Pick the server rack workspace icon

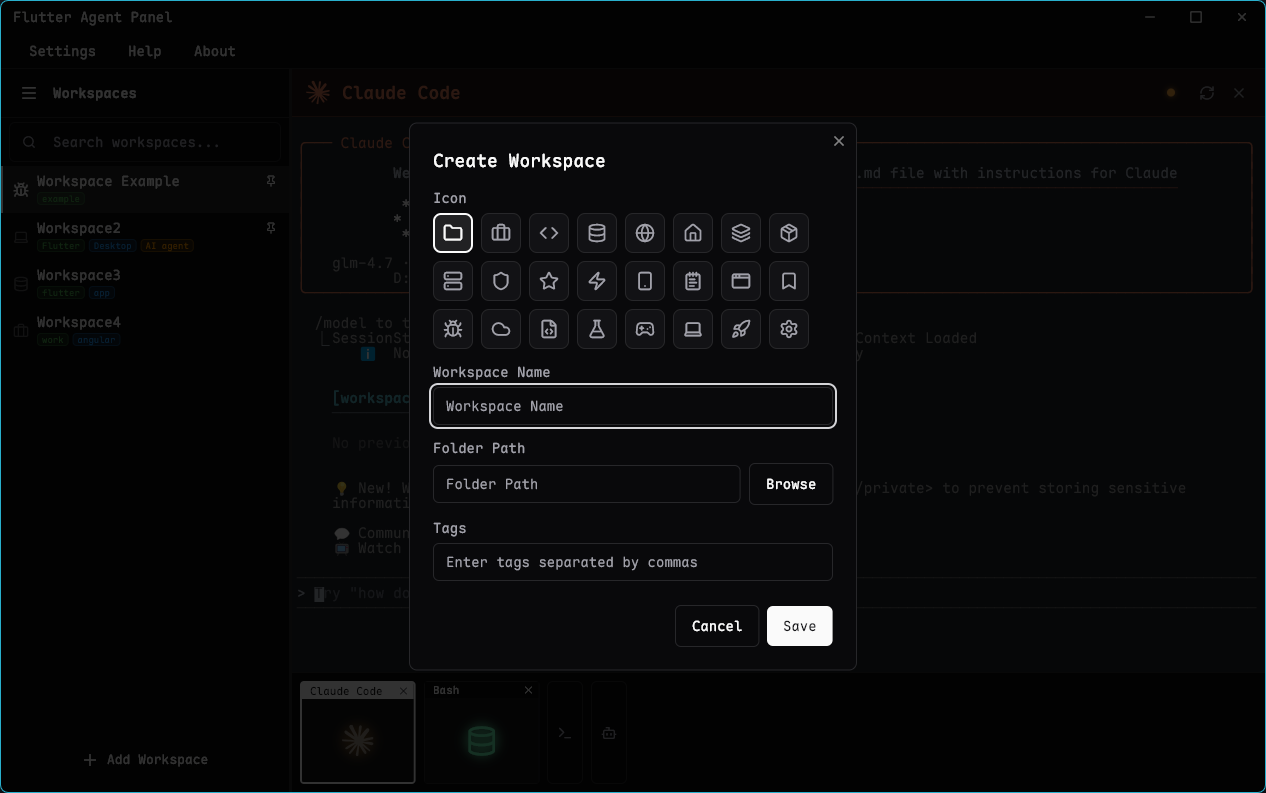tap(453, 281)
